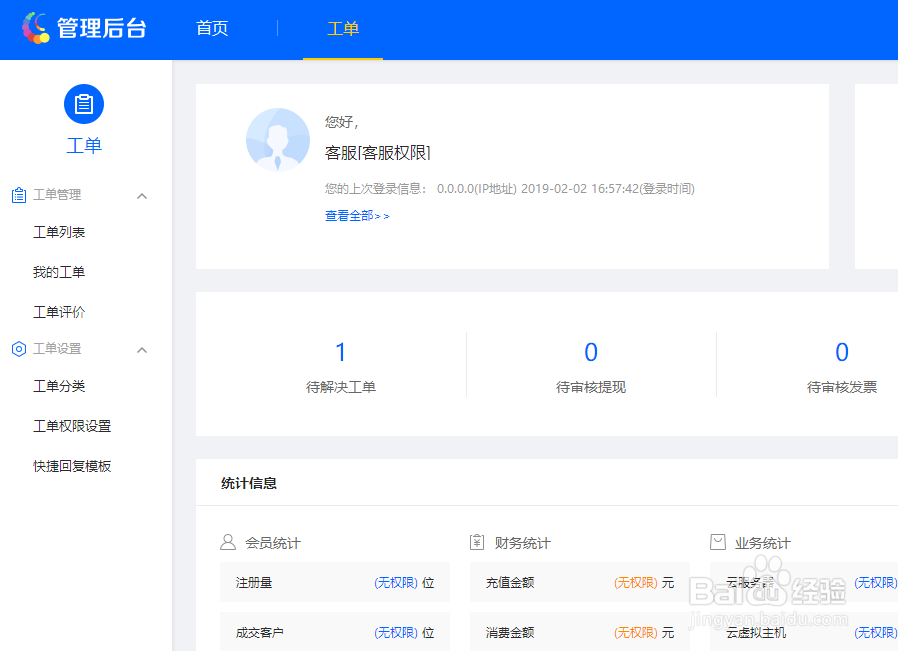
Task: Click the person icon next to 会员统计
Action: click(x=230, y=542)
